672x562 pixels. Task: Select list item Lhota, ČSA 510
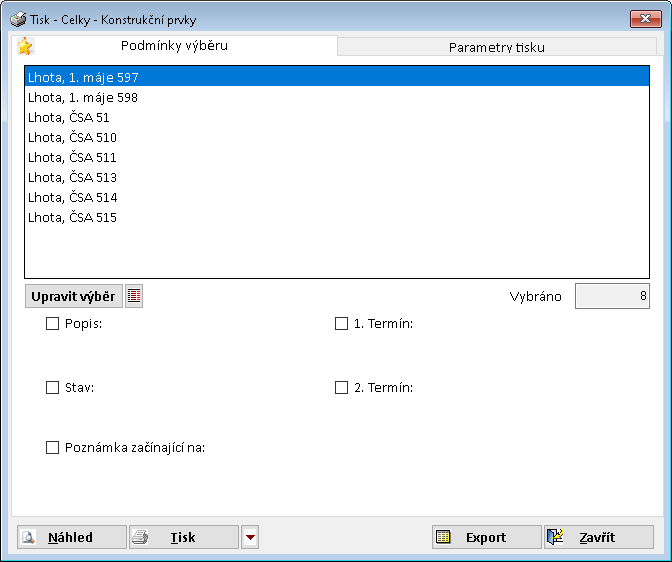tap(72, 138)
